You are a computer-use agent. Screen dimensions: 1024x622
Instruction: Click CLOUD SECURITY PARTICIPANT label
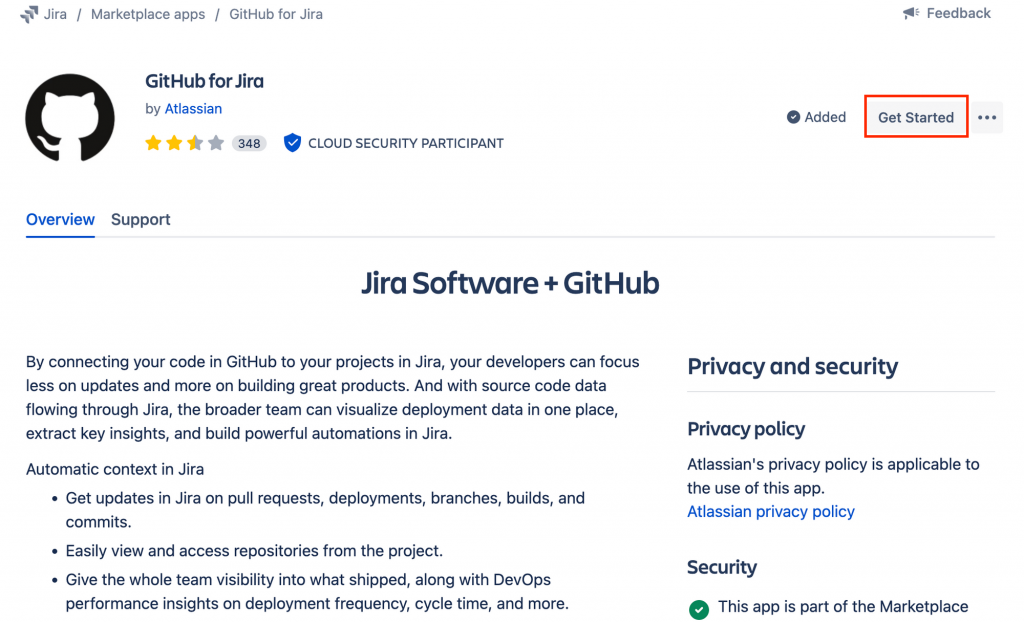(x=406, y=143)
